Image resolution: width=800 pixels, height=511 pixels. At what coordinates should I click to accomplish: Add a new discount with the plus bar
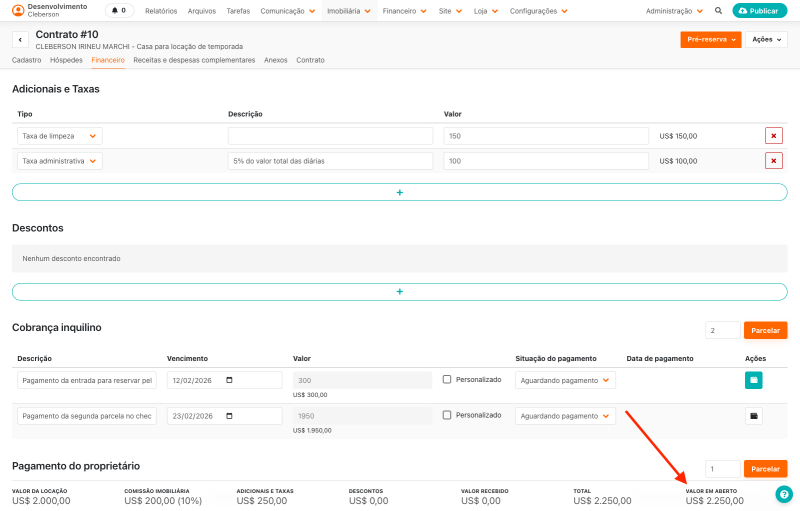pos(399,292)
